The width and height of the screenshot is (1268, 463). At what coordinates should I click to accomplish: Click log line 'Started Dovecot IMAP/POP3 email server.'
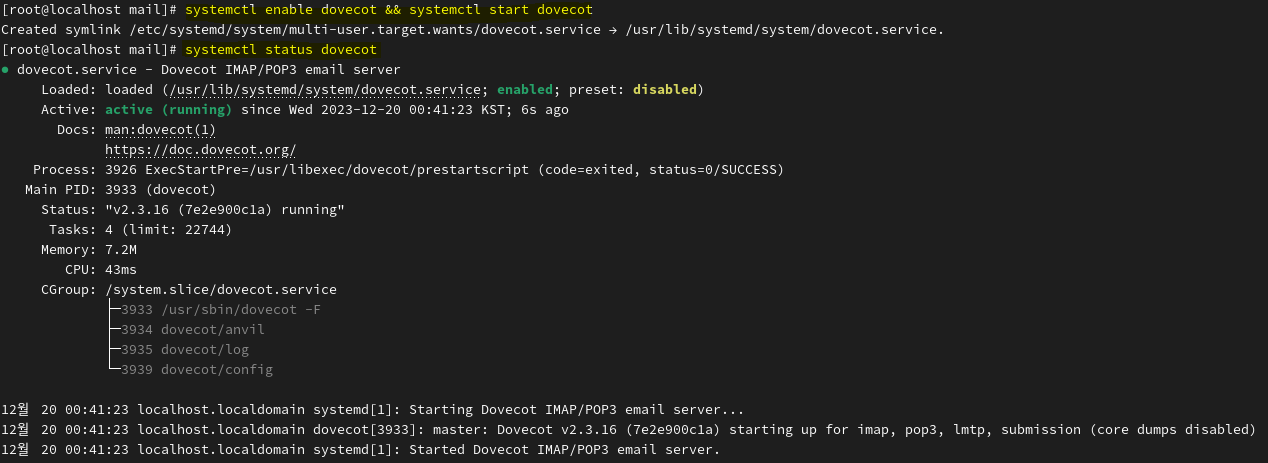(361, 450)
